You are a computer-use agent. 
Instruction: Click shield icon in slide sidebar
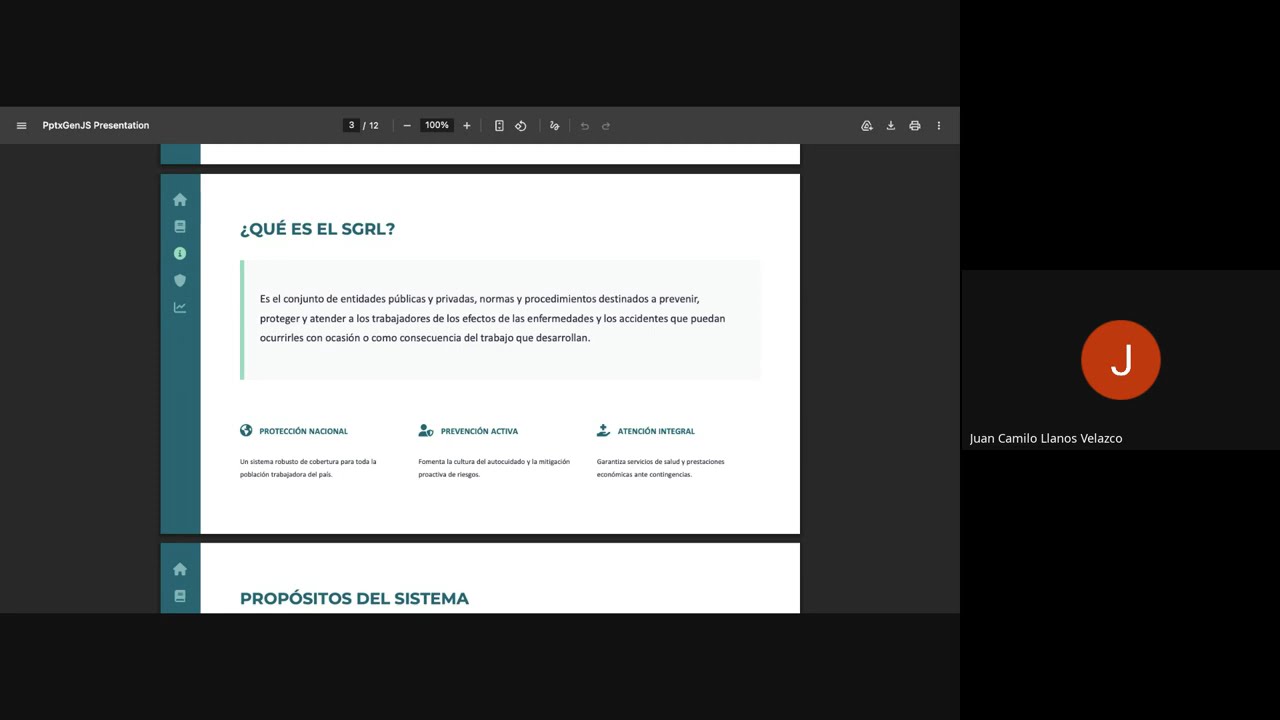pyautogui.click(x=180, y=281)
